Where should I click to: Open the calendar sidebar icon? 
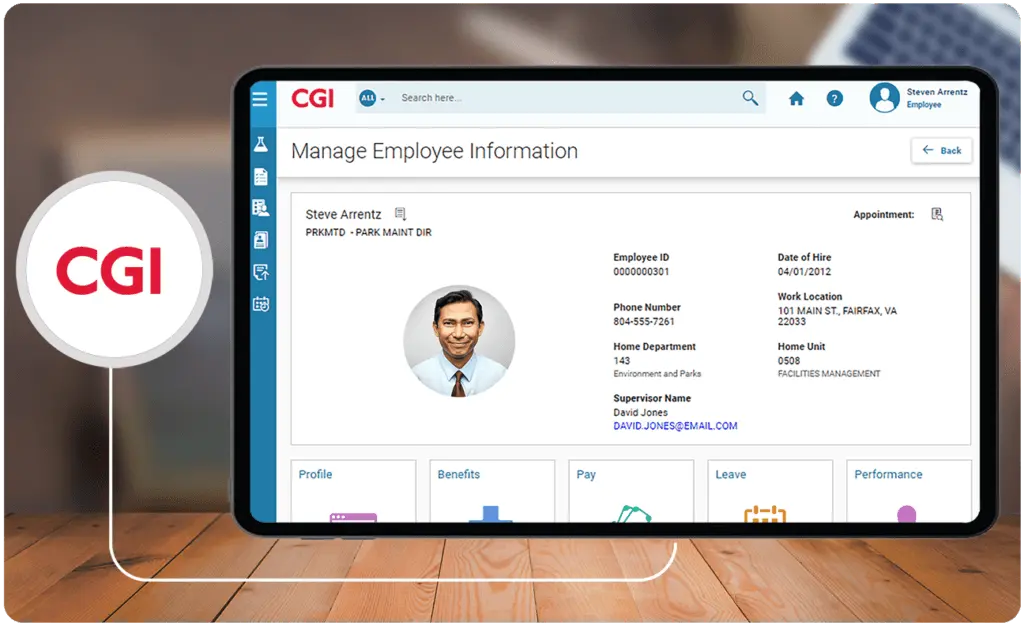(x=261, y=304)
